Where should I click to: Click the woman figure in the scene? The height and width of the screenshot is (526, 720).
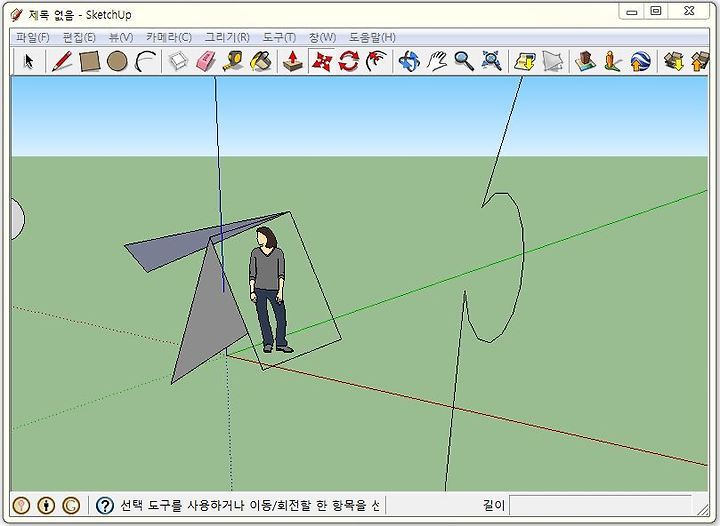click(270, 290)
